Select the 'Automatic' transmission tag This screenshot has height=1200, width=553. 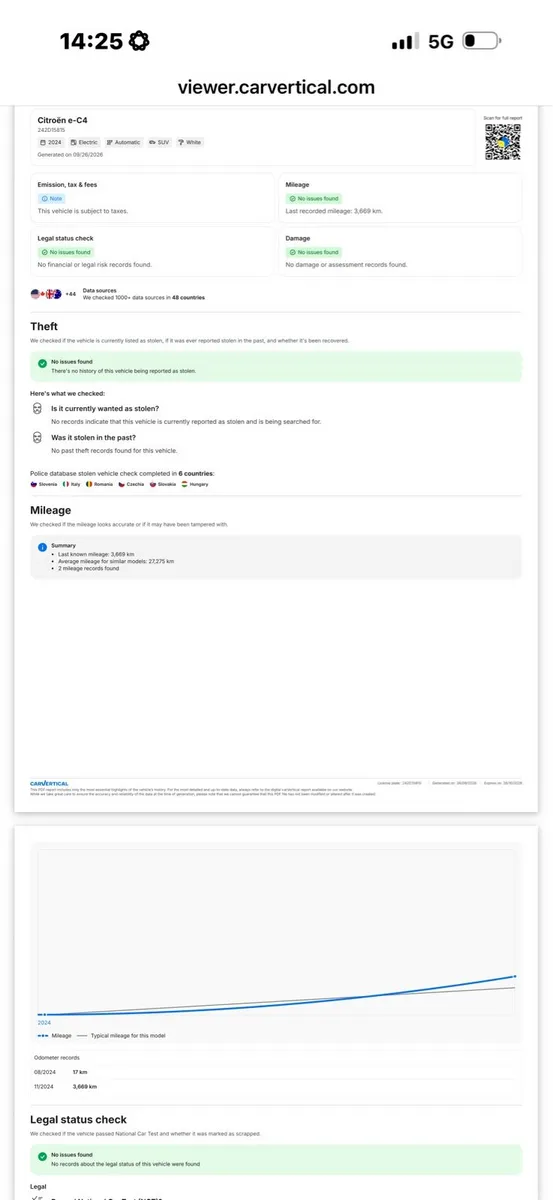click(x=124, y=142)
